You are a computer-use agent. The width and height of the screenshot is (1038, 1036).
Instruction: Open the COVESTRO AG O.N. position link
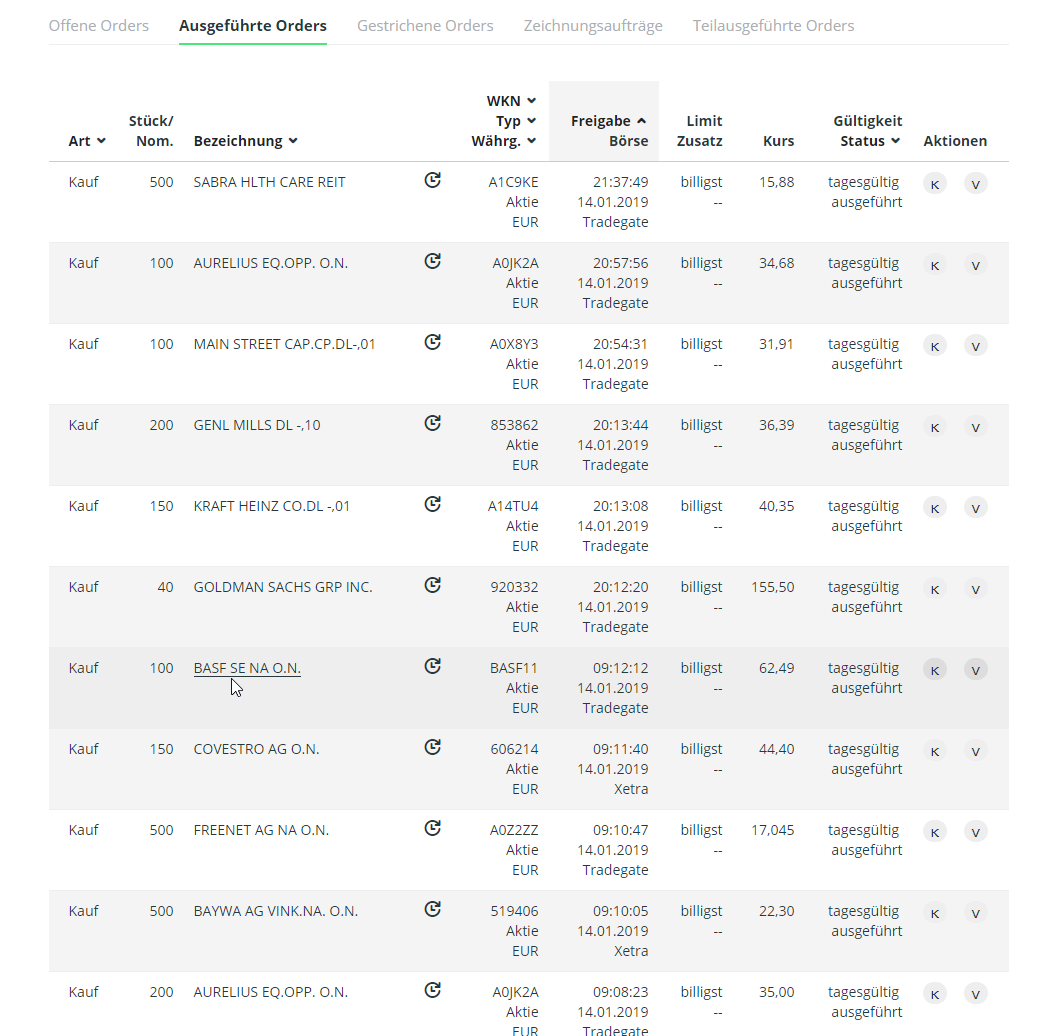click(255, 748)
